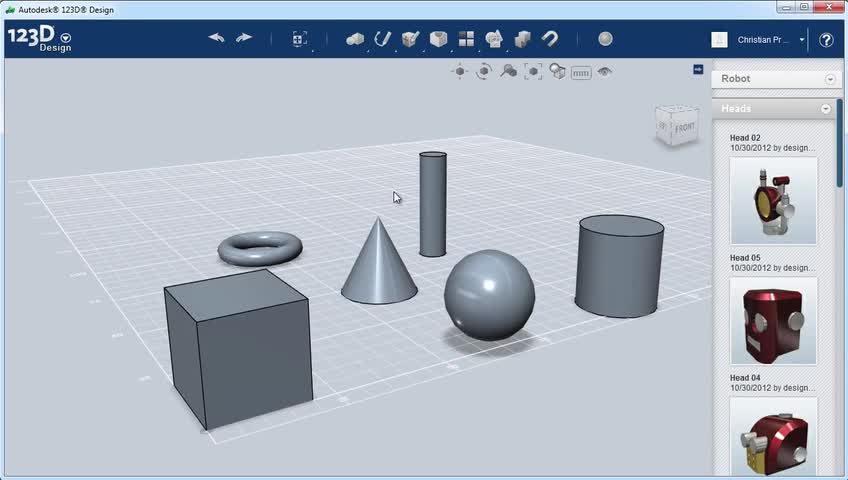
Task: Toggle the show/hide eye icon
Action: 605,71
